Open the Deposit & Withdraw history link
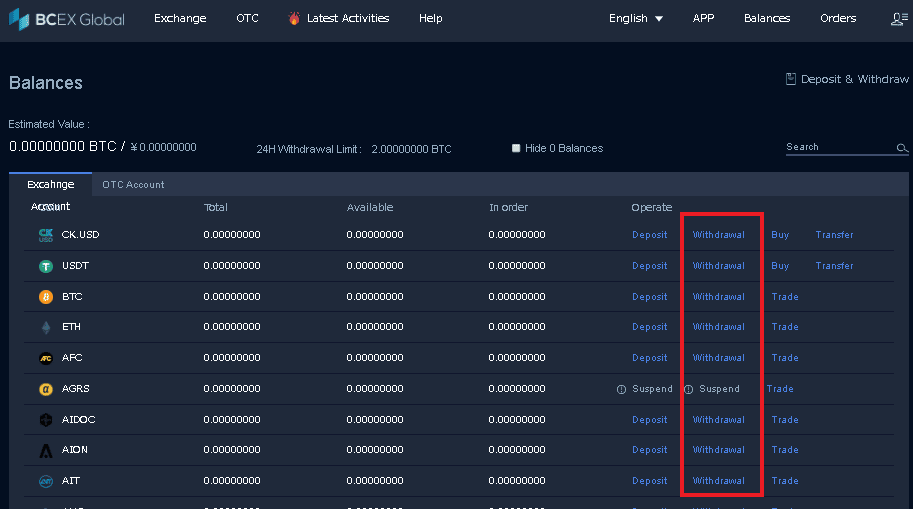 [854, 79]
